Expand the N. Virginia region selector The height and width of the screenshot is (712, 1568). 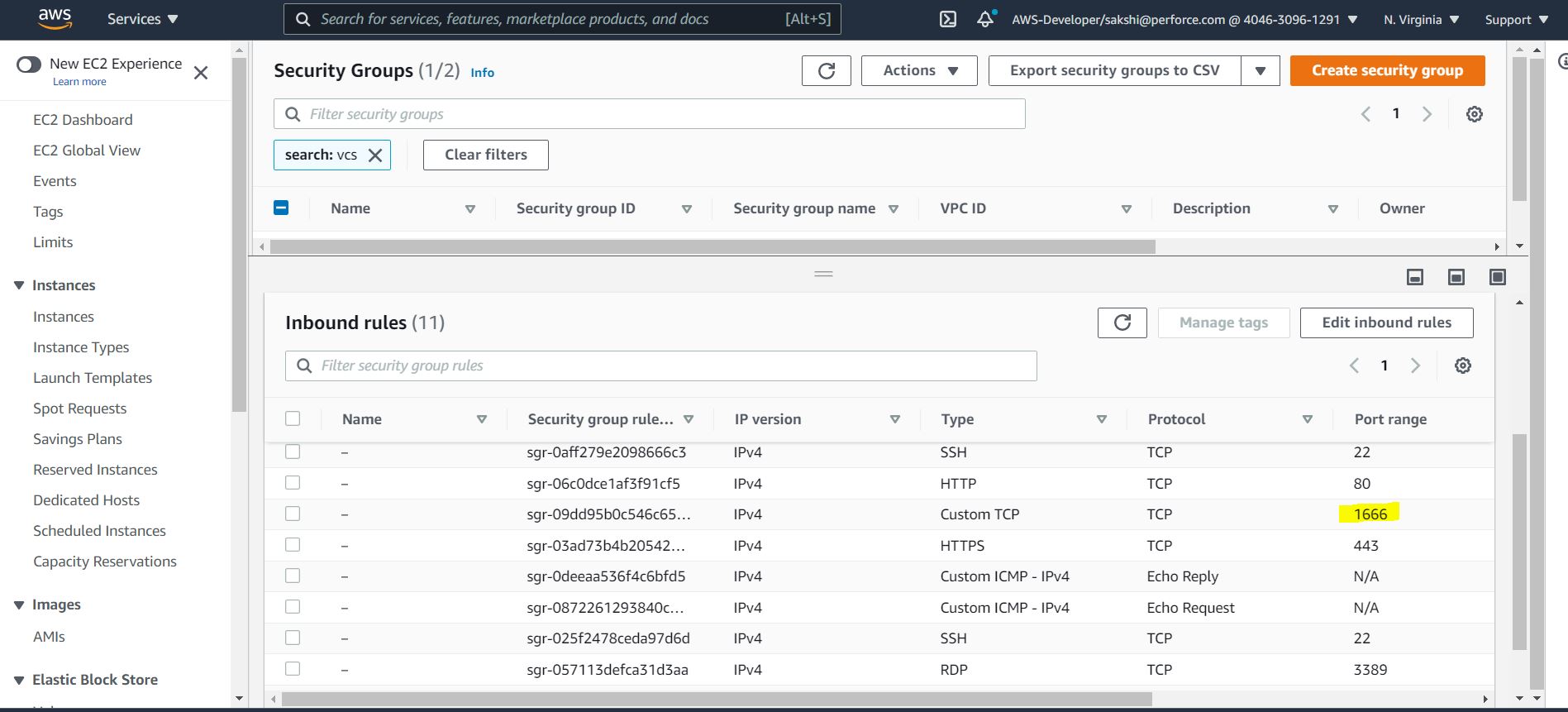click(x=1421, y=20)
